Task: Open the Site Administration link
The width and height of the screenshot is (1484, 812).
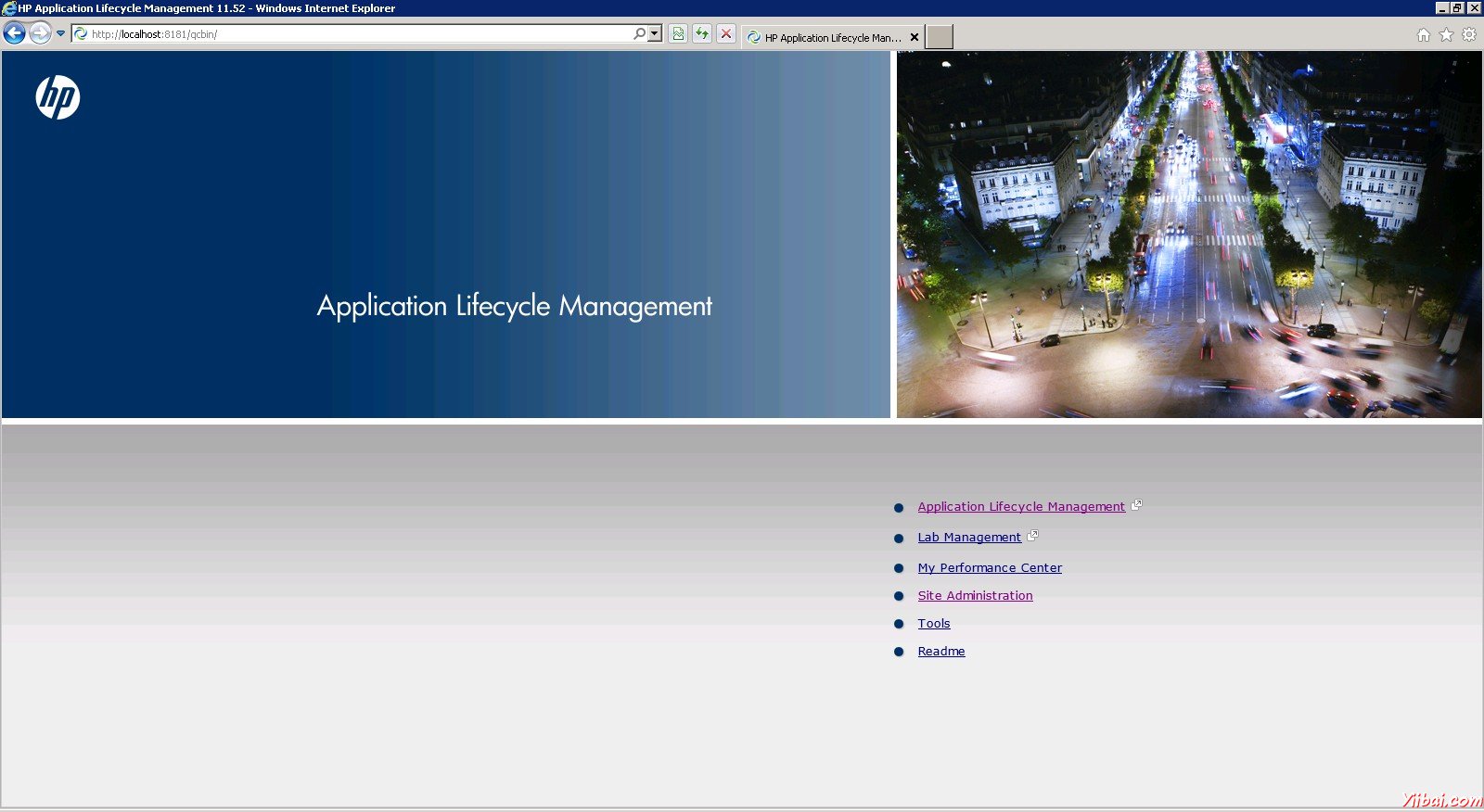Action: [x=975, y=596]
